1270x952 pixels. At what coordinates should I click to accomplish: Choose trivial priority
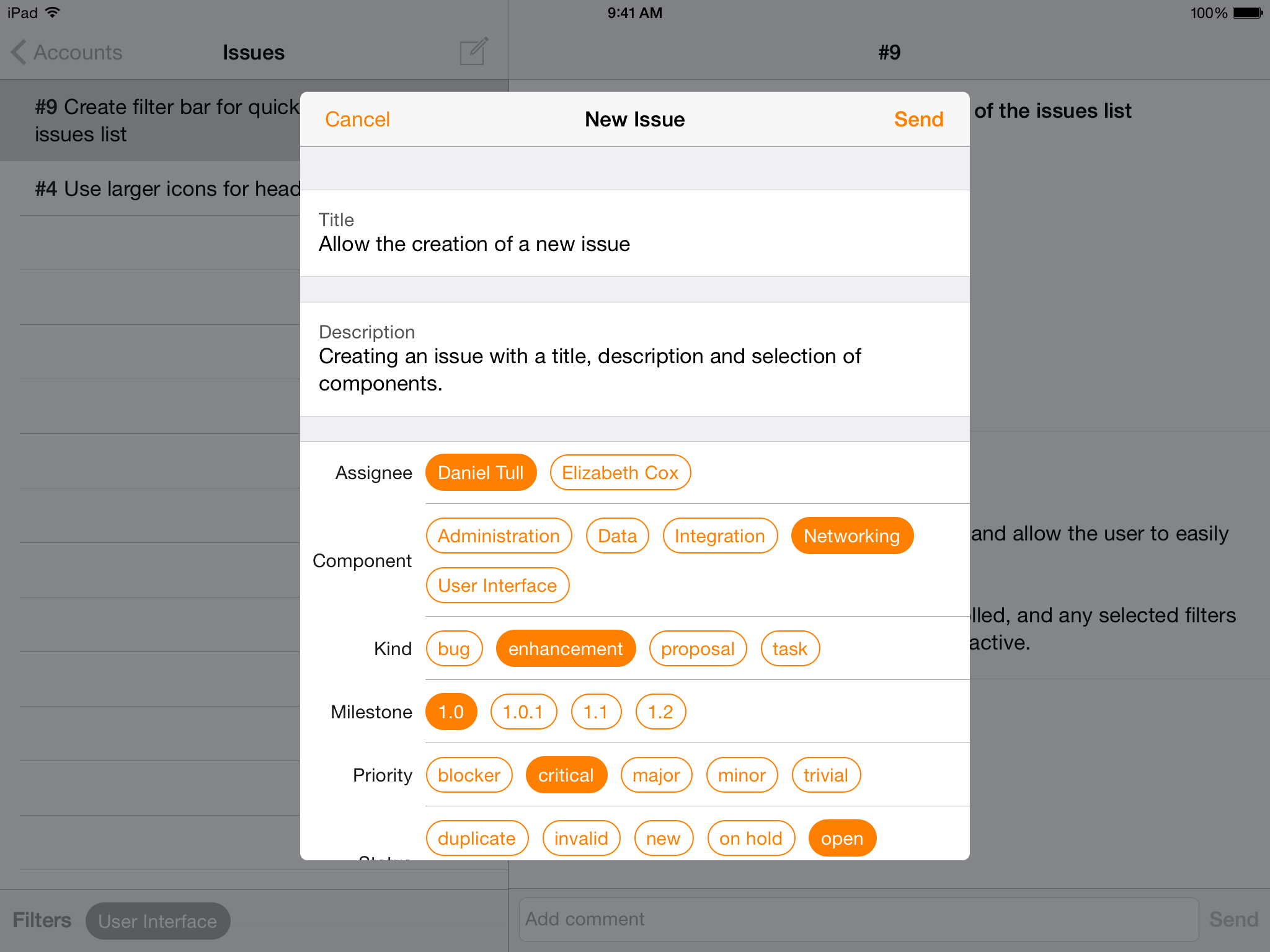pos(825,775)
